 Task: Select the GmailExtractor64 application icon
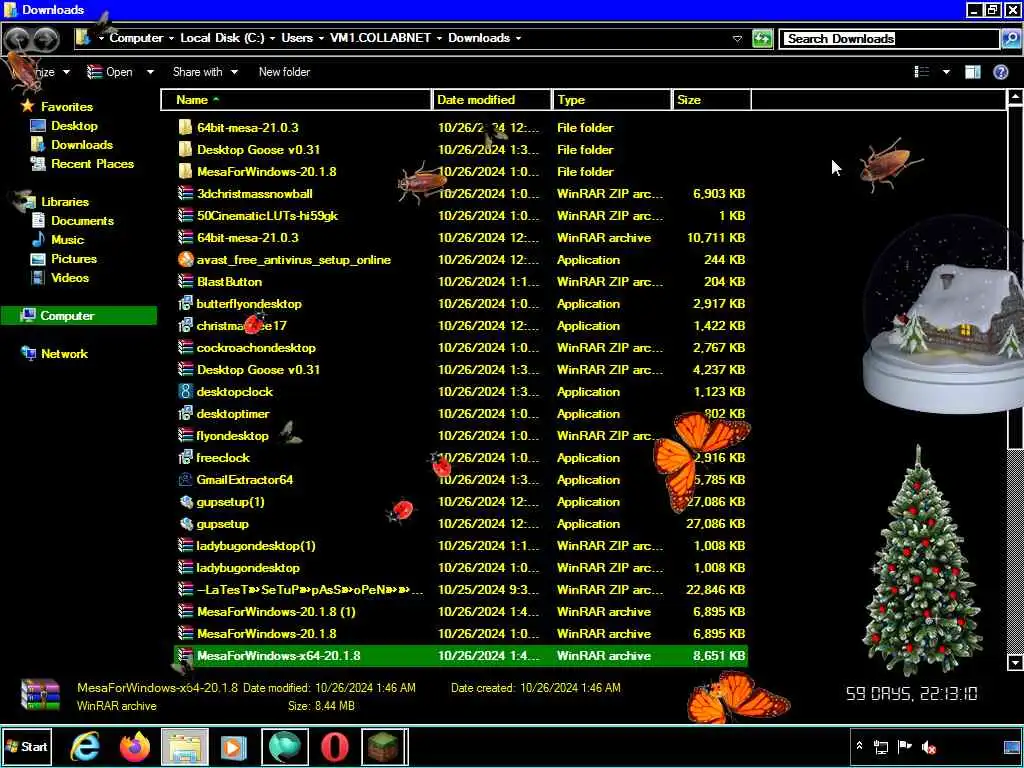tap(185, 479)
